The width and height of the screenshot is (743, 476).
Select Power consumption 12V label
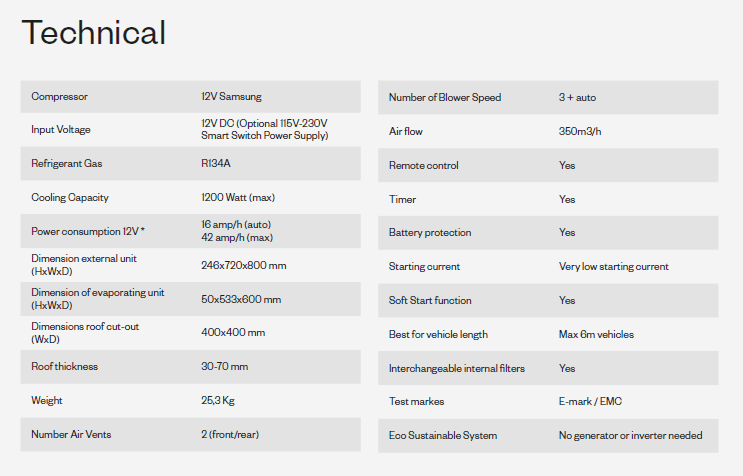pos(88,231)
